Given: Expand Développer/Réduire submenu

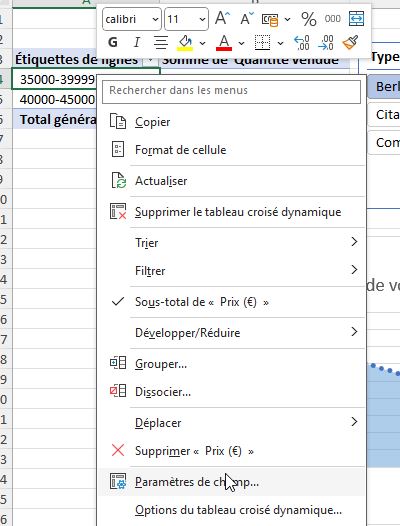Looking at the screenshot, I should pyautogui.click(x=232, y=332).
